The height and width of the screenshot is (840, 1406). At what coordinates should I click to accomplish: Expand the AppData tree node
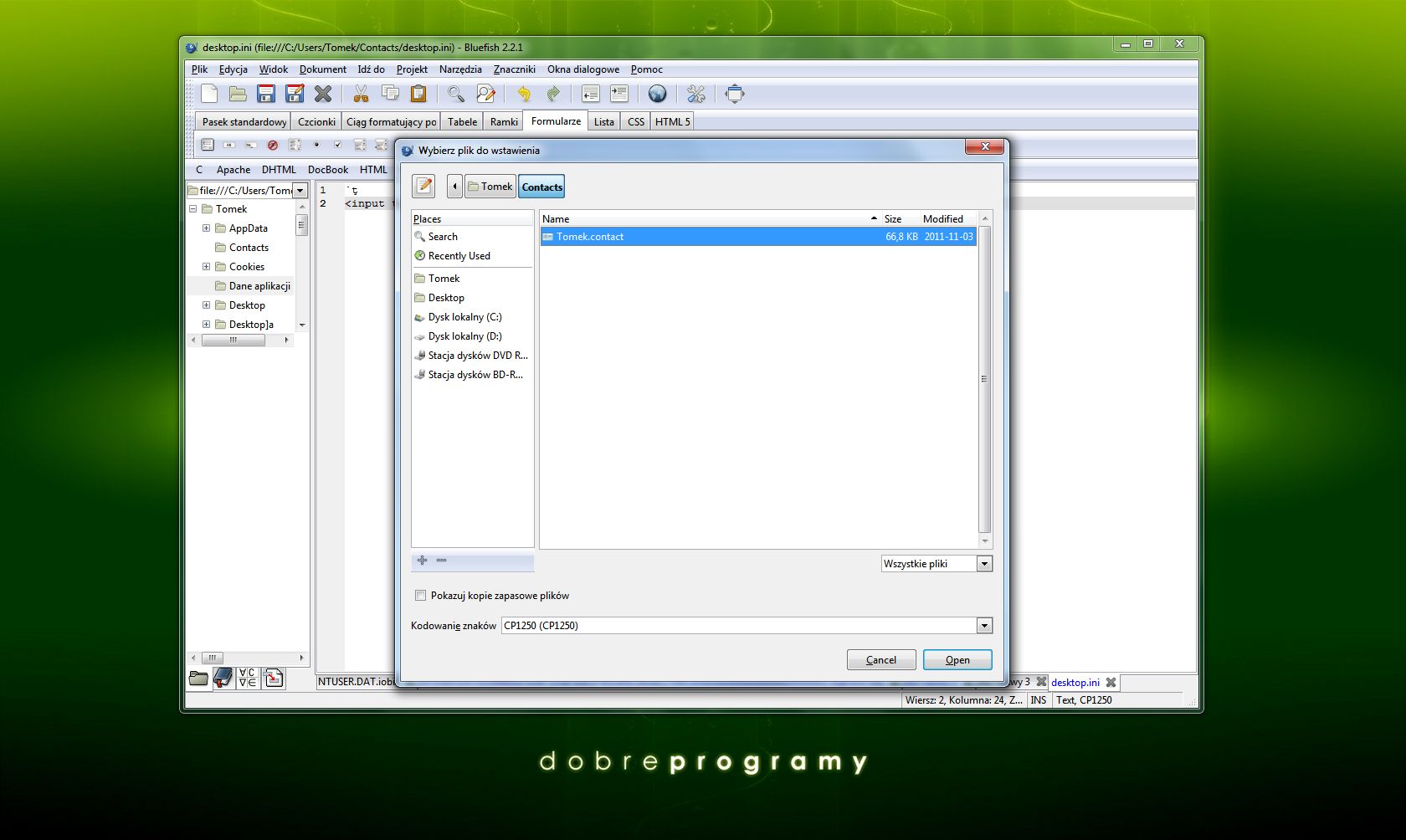click(x=207, y=228)
